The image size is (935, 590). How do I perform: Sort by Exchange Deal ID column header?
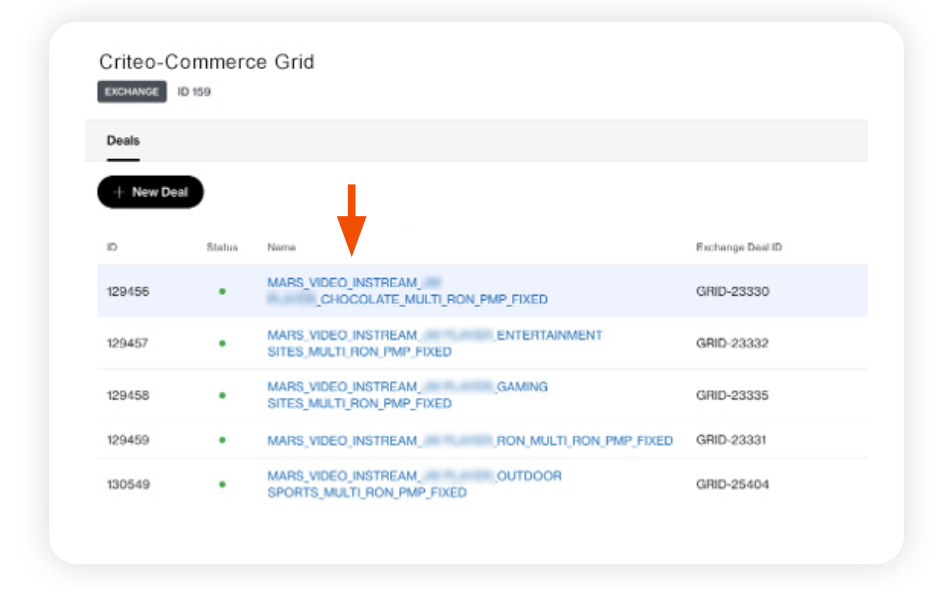(x=738, y=247)
